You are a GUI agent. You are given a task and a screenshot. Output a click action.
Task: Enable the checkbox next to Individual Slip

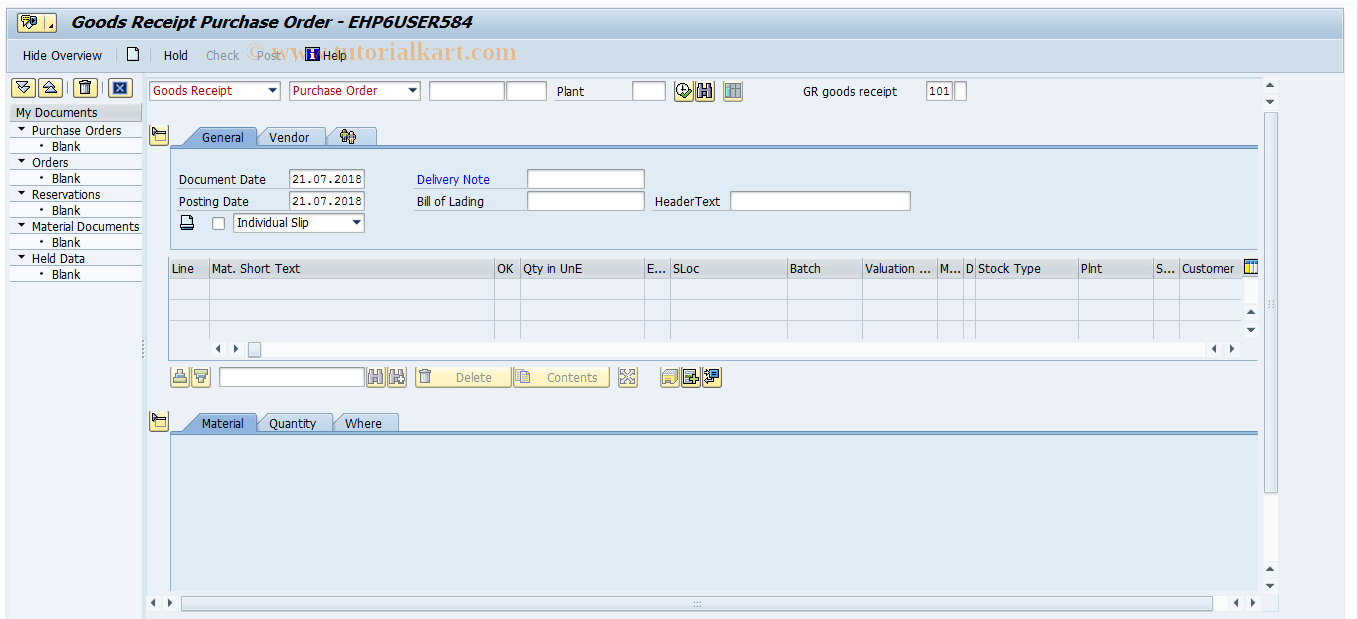point(218,223)
